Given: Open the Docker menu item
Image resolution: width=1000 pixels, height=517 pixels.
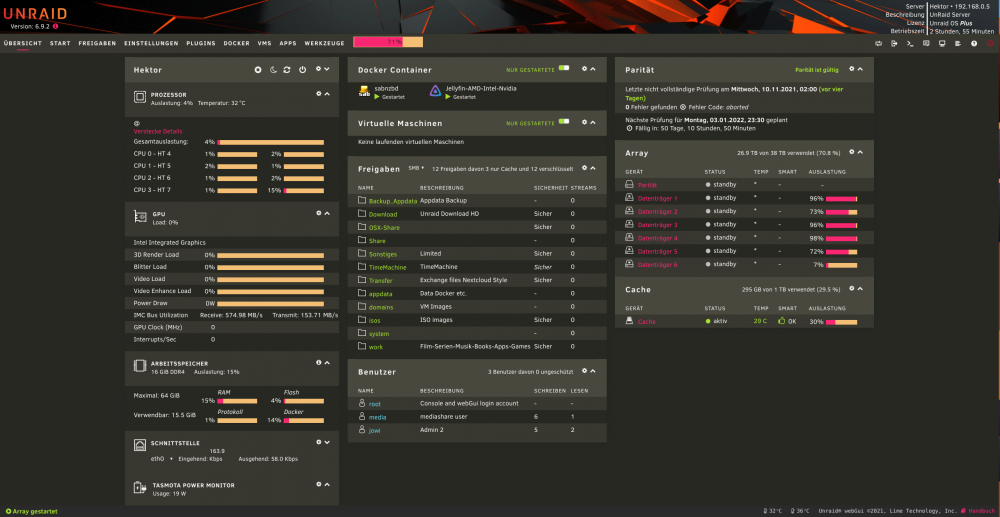Looking at the screenshot, I should click(x=237, y=43).
